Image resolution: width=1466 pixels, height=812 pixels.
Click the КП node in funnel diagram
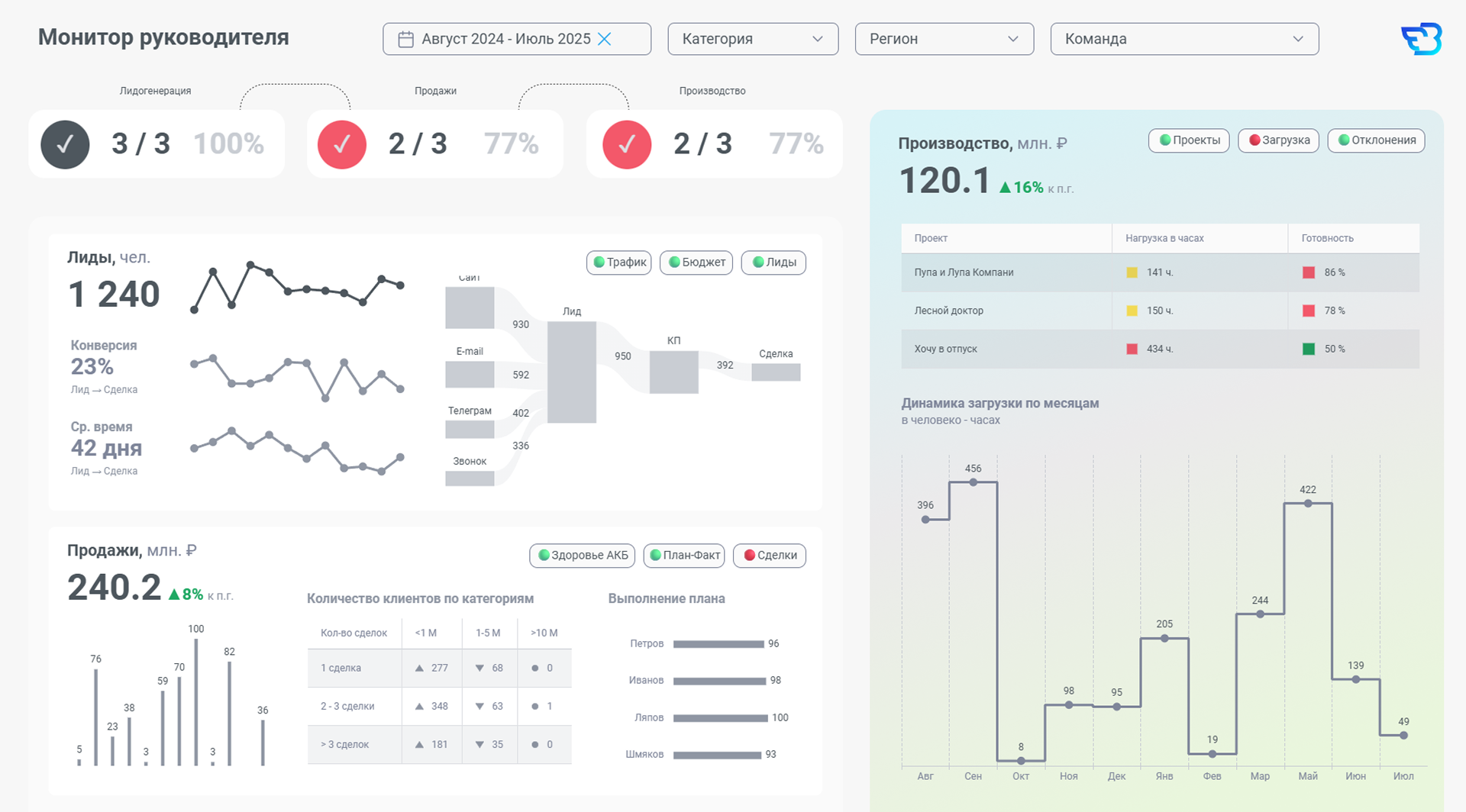point(673,372)
